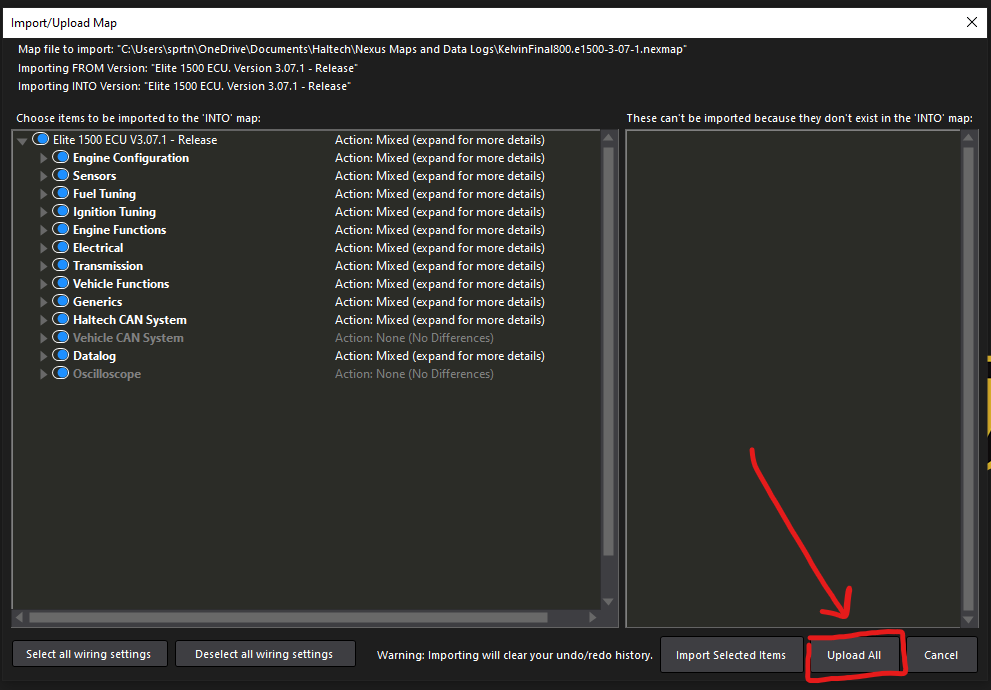The image size is (991, 690).
Task: Expand the Transmission tree node
Action: pos(43,266)
